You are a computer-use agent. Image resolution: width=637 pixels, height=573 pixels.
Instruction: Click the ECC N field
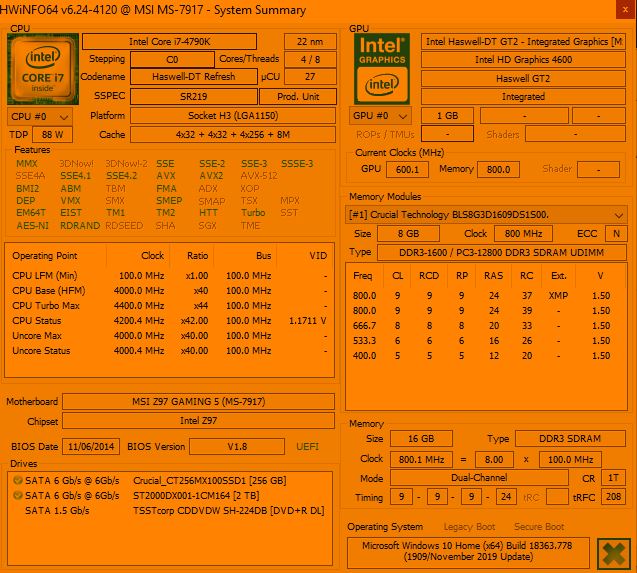tap(616, 234)
